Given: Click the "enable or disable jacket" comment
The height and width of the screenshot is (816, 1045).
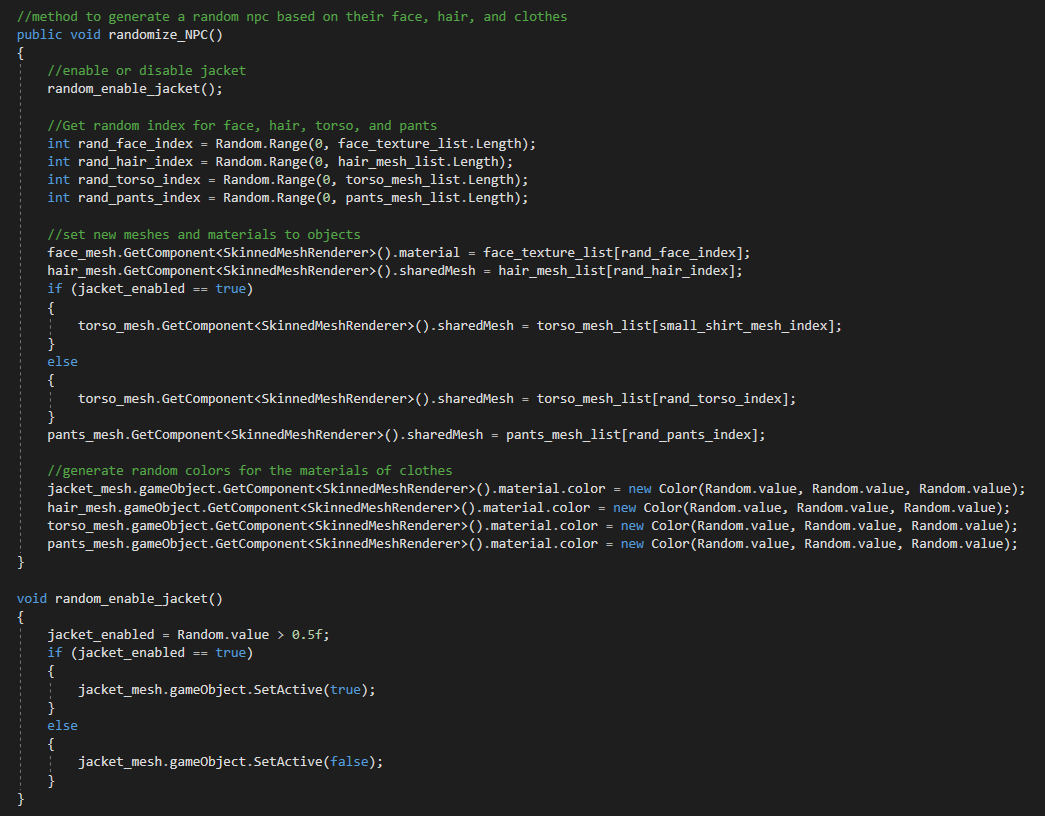Looking at the screenshot, I should click(x=146, y=70).
